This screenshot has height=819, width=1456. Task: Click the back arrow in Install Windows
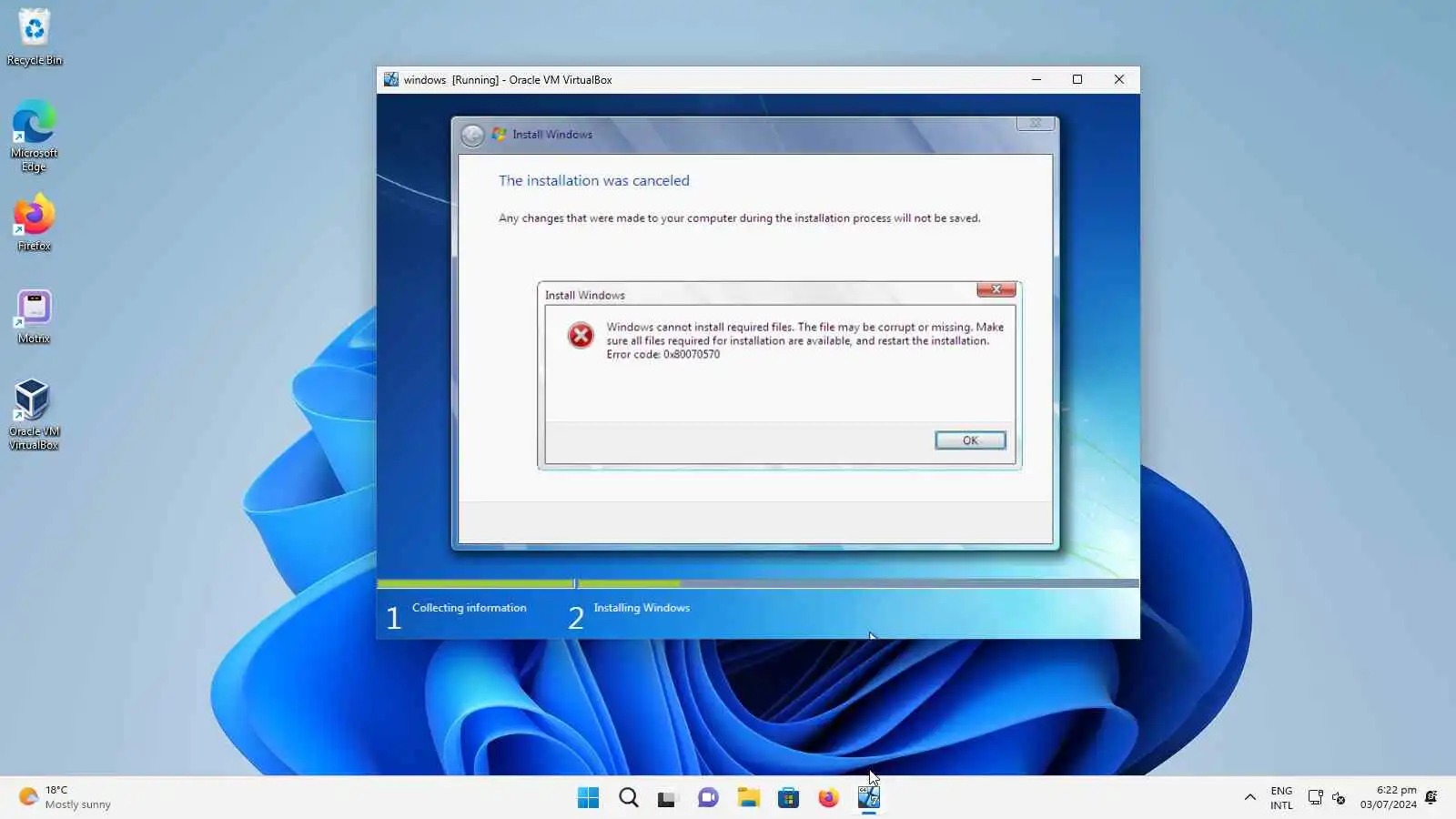(472, 136)
